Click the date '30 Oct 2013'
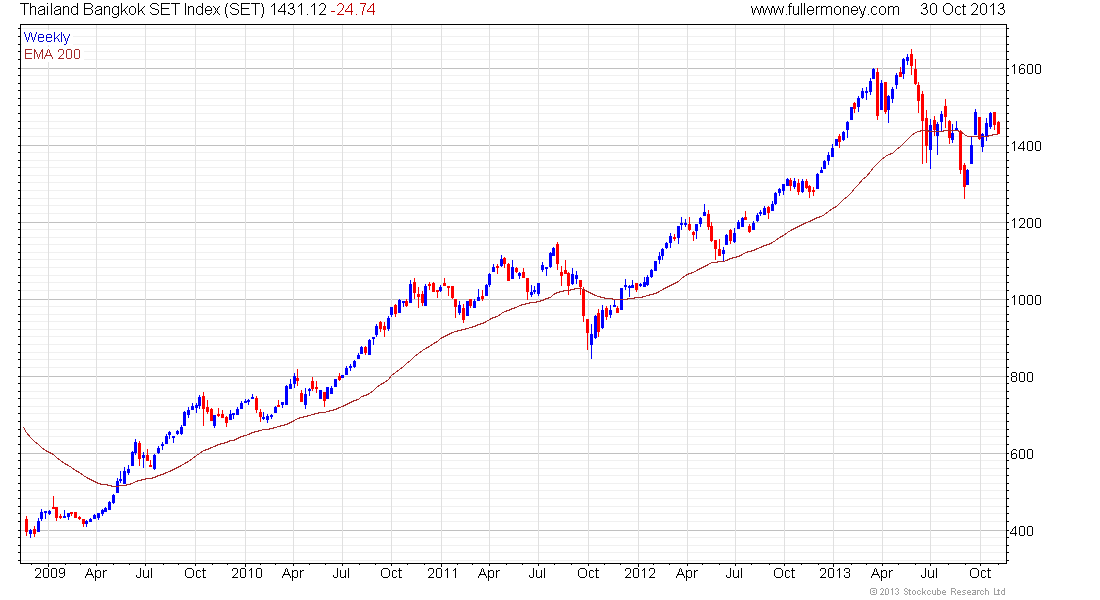 click(962, 10)
